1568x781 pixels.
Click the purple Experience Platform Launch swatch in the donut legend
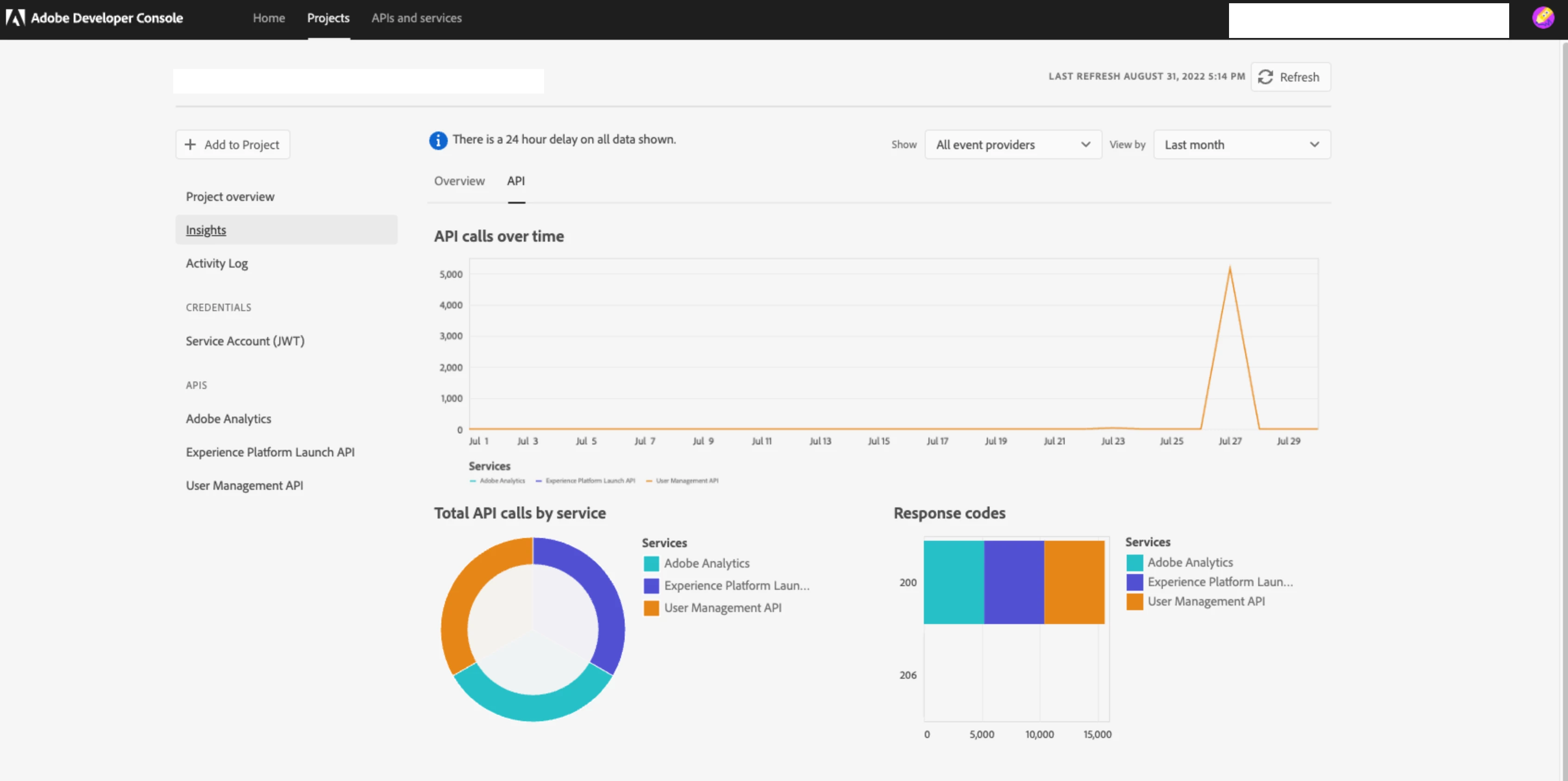coord(651,586)
